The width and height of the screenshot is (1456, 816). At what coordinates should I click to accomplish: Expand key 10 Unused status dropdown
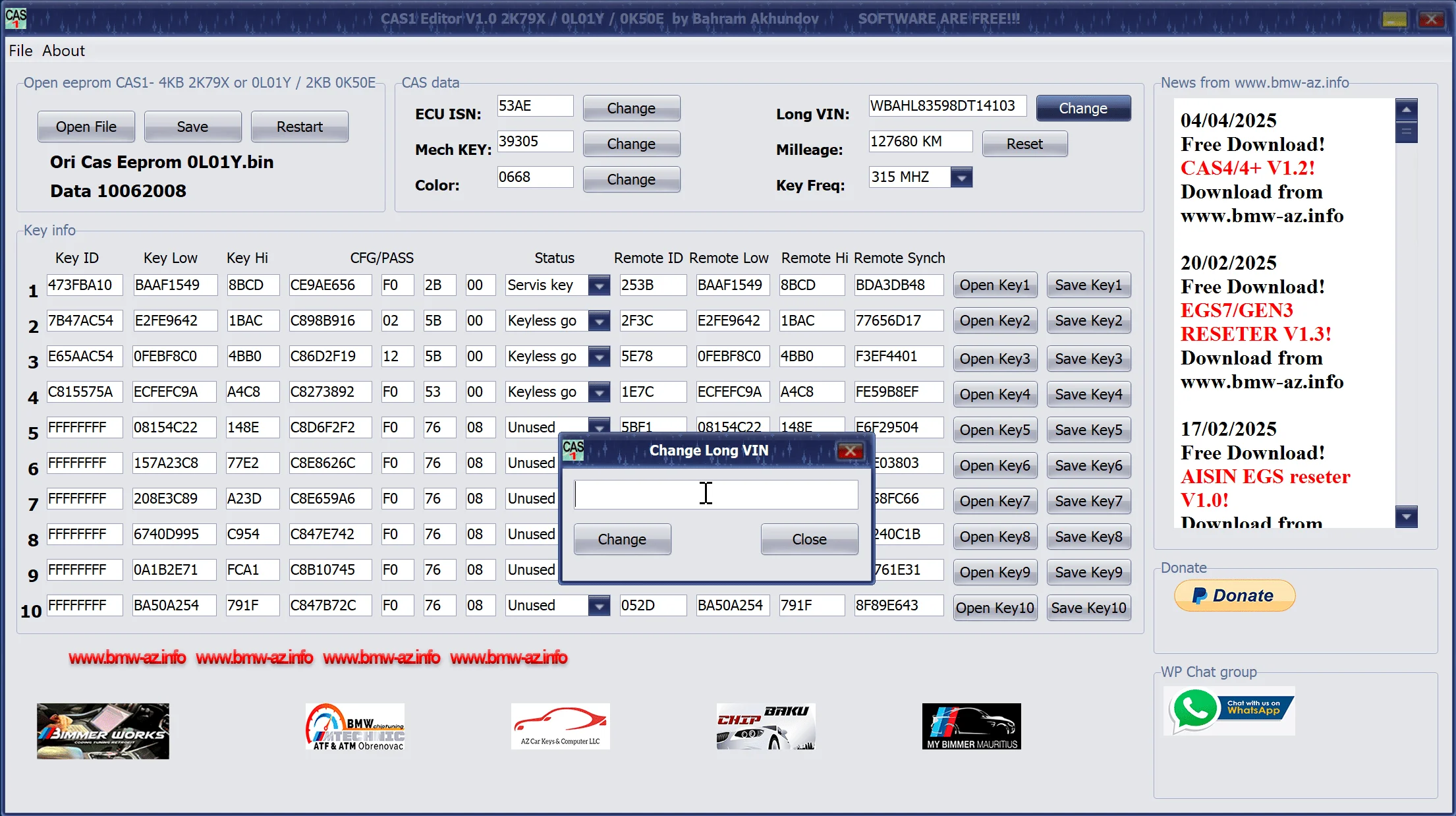(x=599, y=606)
